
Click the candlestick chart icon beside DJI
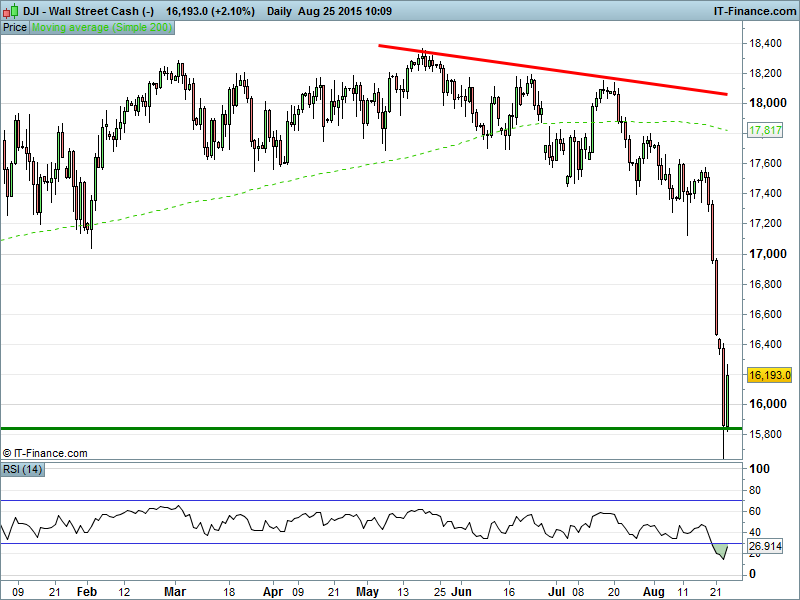(9, 11)
